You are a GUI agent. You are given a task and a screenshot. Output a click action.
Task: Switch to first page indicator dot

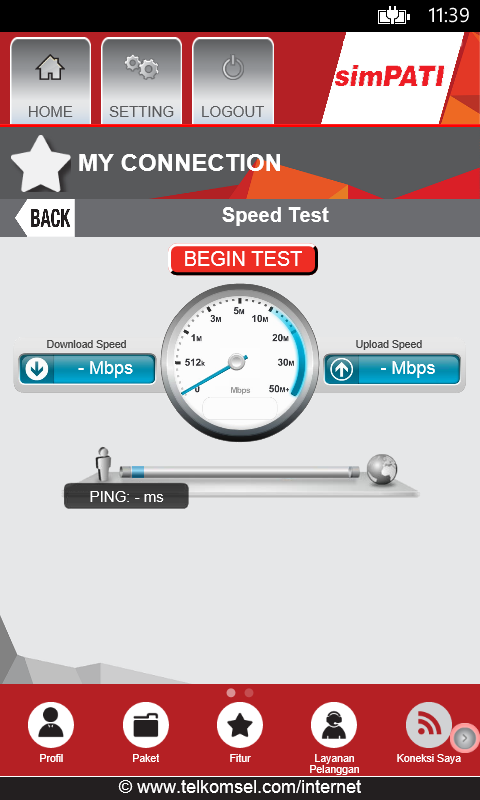point(231,692)
